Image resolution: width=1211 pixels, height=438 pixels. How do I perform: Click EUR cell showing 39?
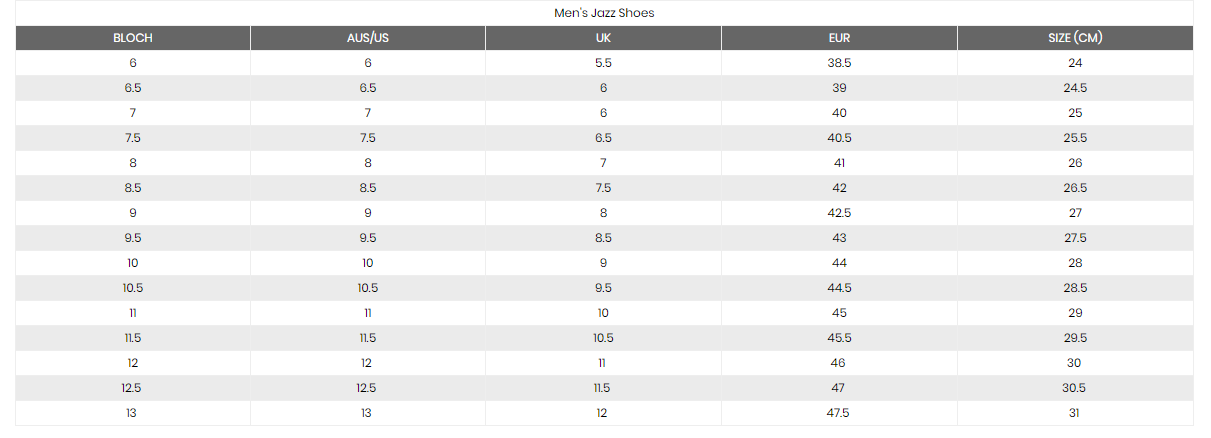tap(839, 88)
